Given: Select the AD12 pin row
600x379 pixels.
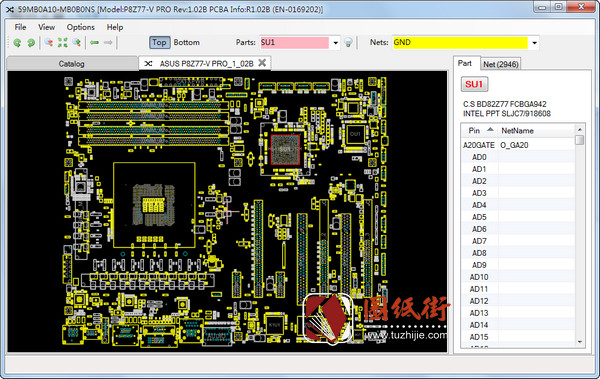Looking at the screenshot, I should click(x=518, y=301).
